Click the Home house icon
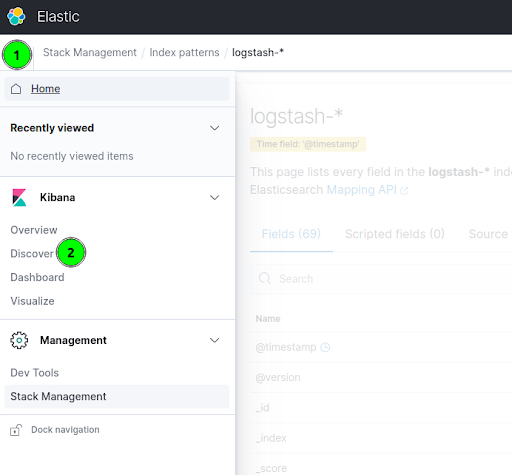The image size is (512, 475). click(16, 89)
